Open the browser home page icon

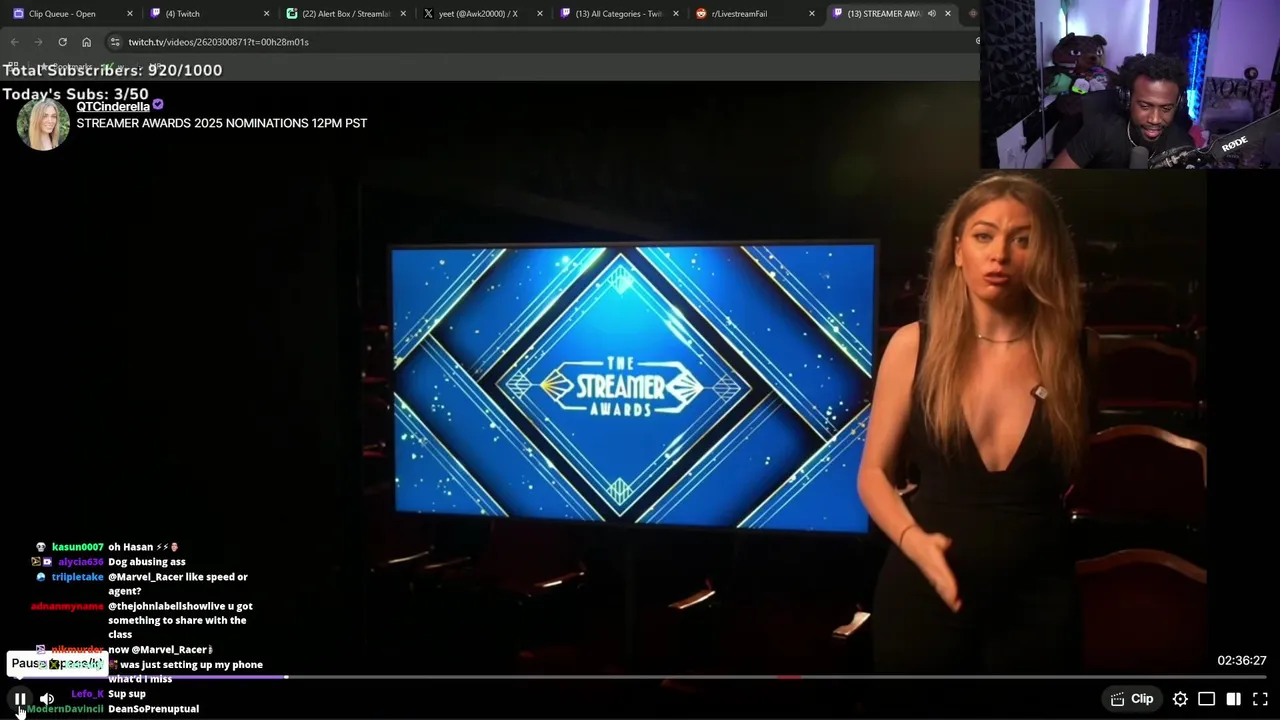pyautogui.click(x=86, y=42)
